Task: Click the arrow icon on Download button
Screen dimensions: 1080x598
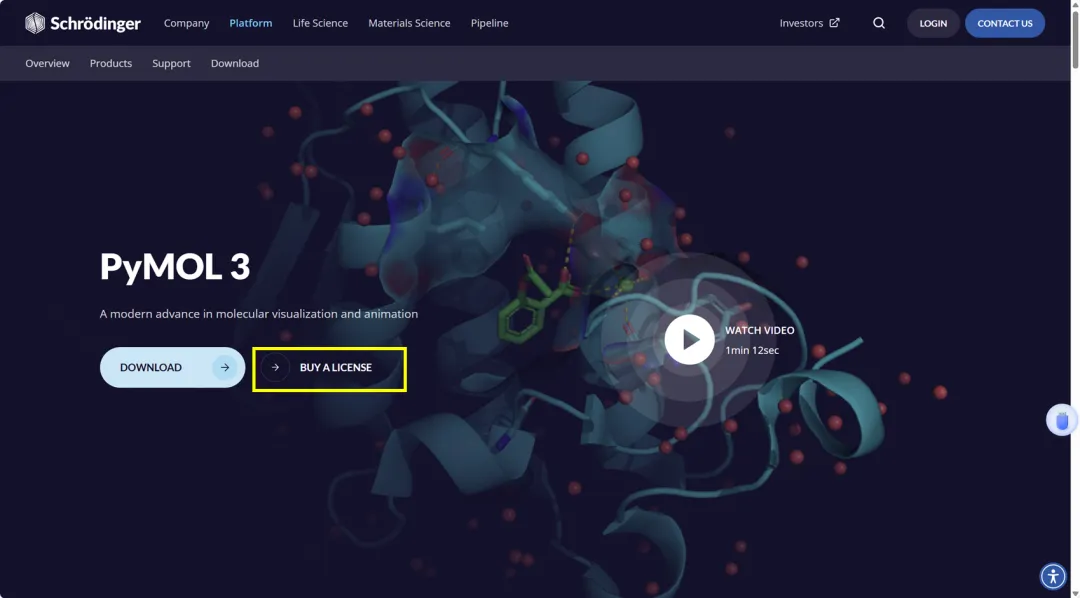Action: tap(225, 367)
